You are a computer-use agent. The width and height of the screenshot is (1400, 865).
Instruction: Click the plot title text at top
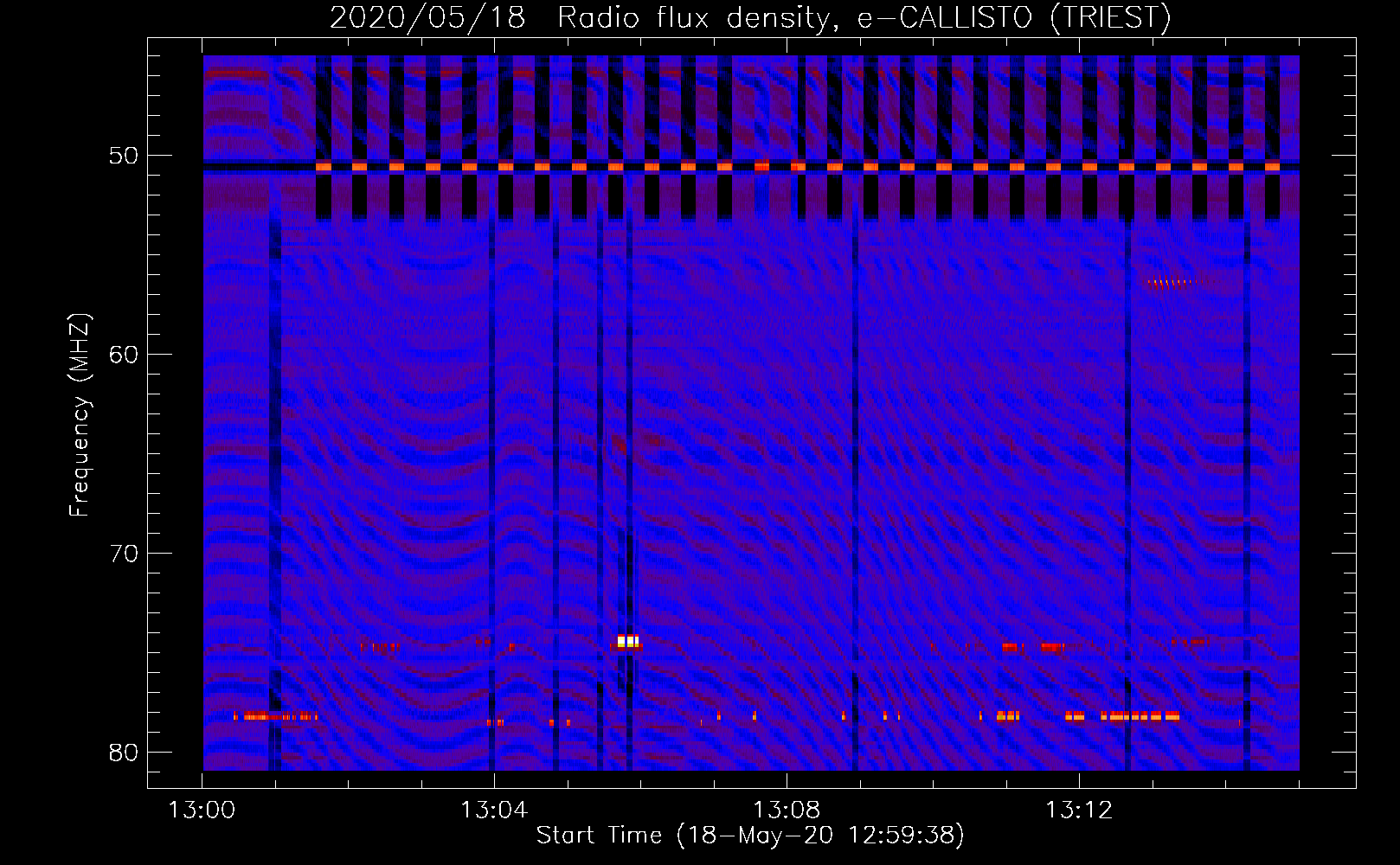749,17
